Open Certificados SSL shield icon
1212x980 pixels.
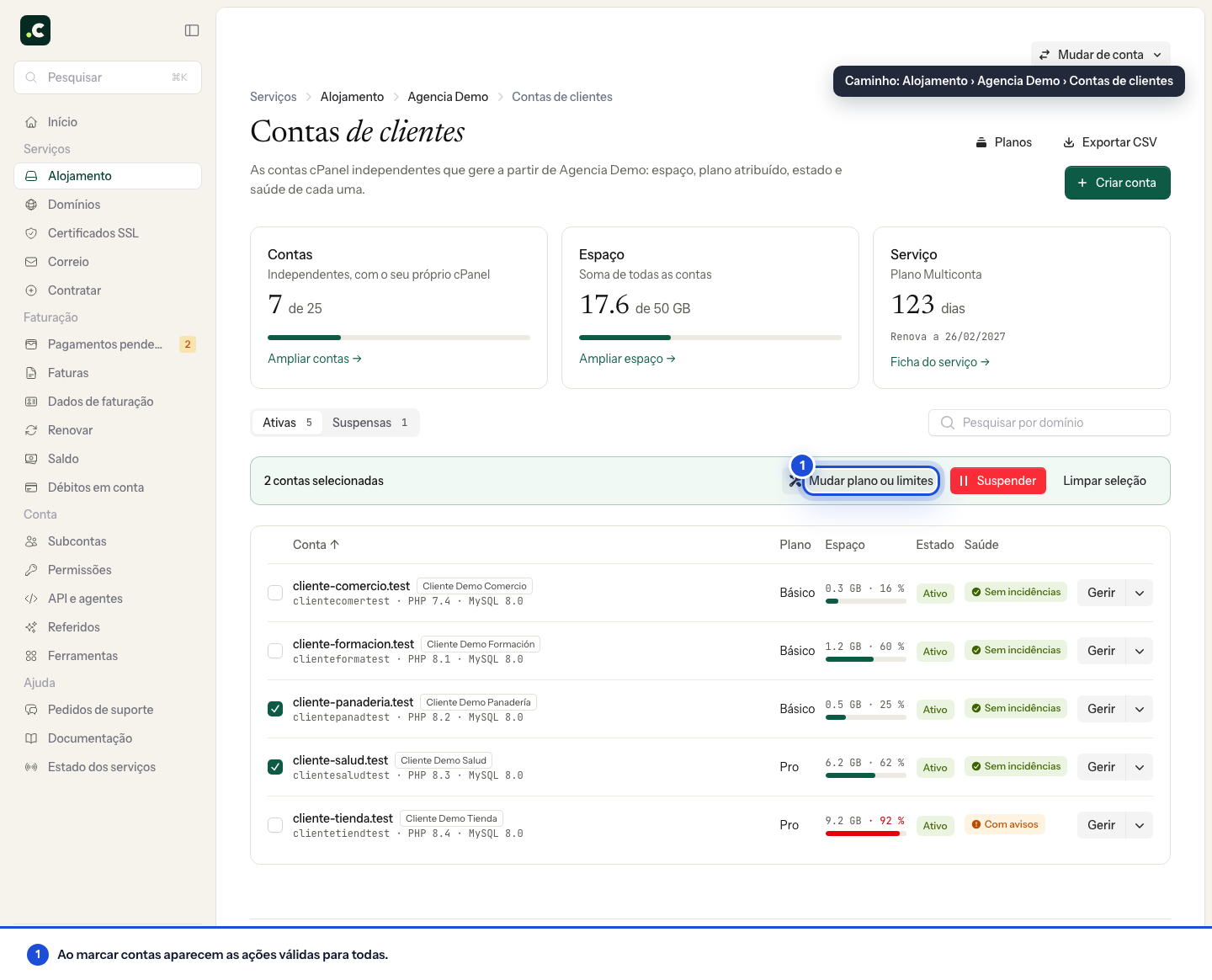point(31,233)
